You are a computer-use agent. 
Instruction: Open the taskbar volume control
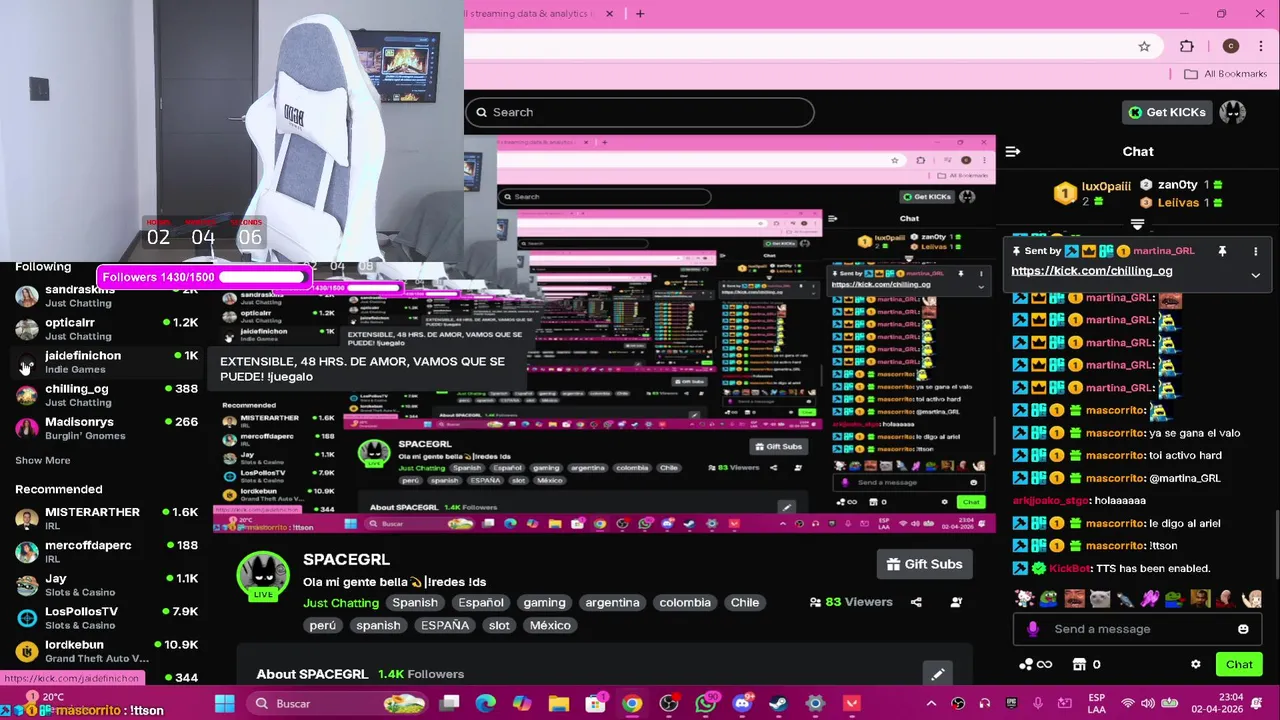[1147, 704]
